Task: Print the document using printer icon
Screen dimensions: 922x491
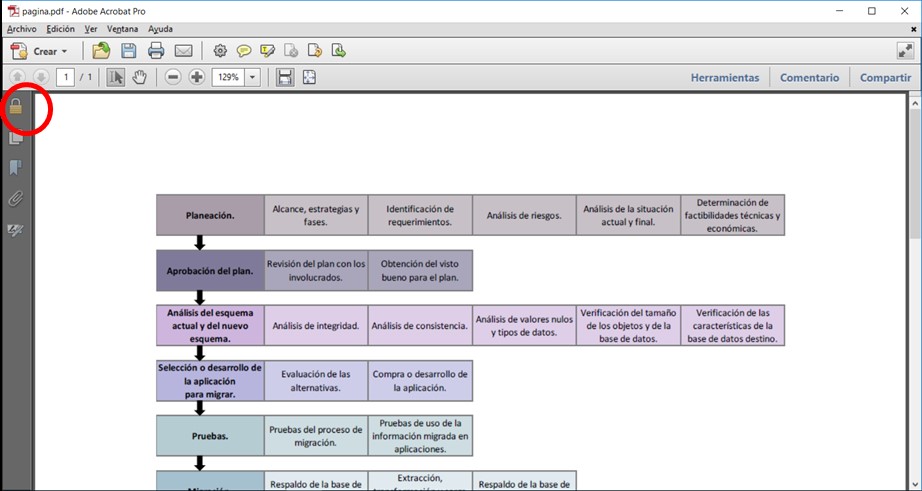Action: pos(156,51)
